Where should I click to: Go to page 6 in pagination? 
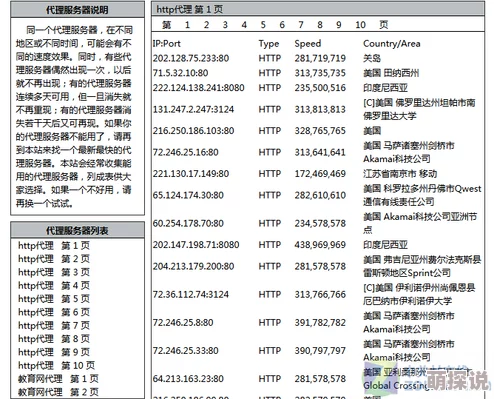coord(282,25)
